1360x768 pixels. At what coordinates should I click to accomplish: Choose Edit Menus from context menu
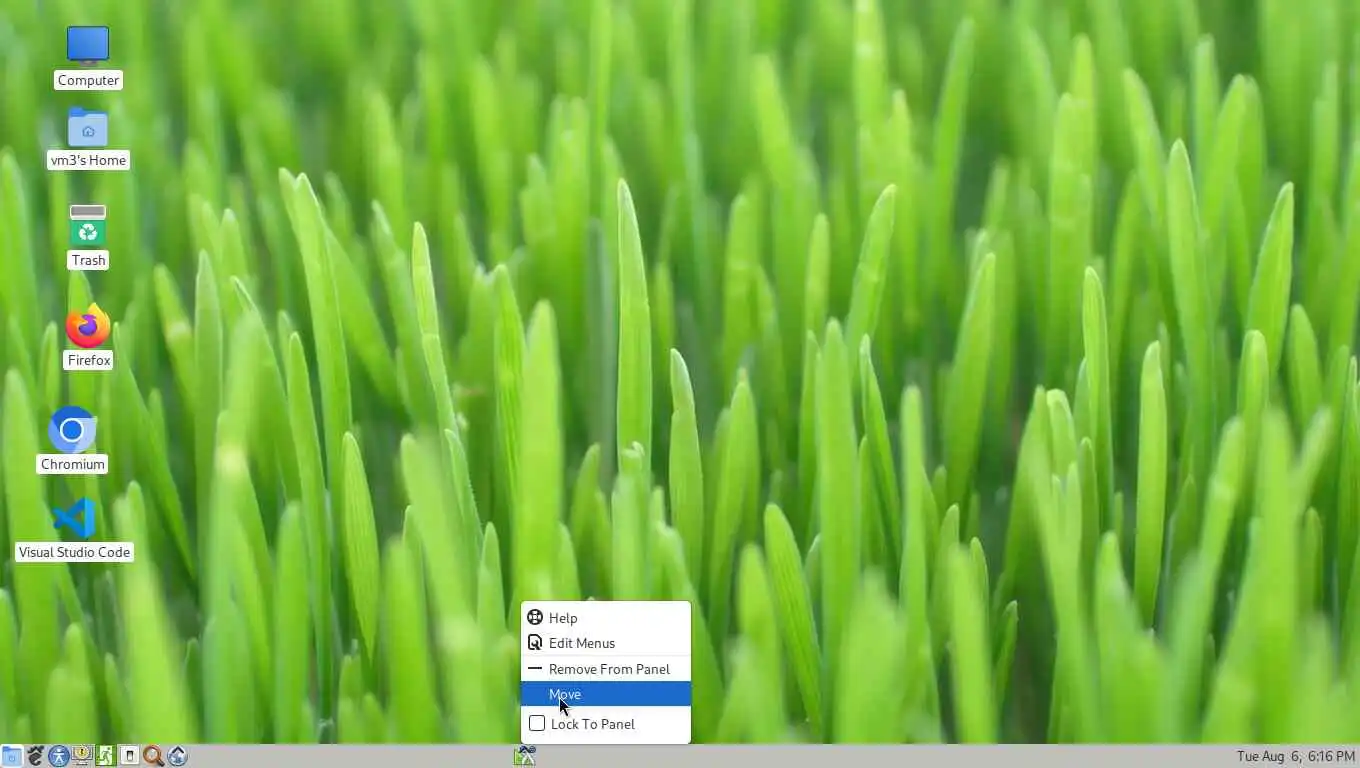[605, 643]
